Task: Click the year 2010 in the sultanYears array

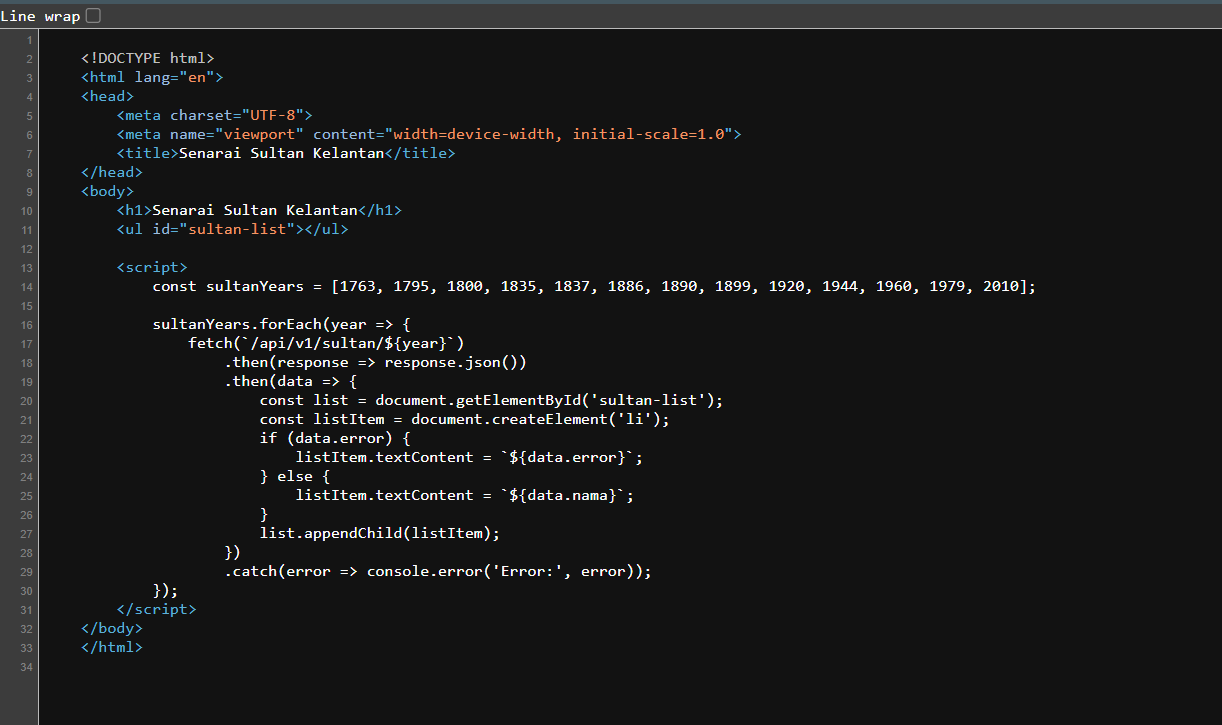Action: pyautogui.click(x=1002, y=287)
